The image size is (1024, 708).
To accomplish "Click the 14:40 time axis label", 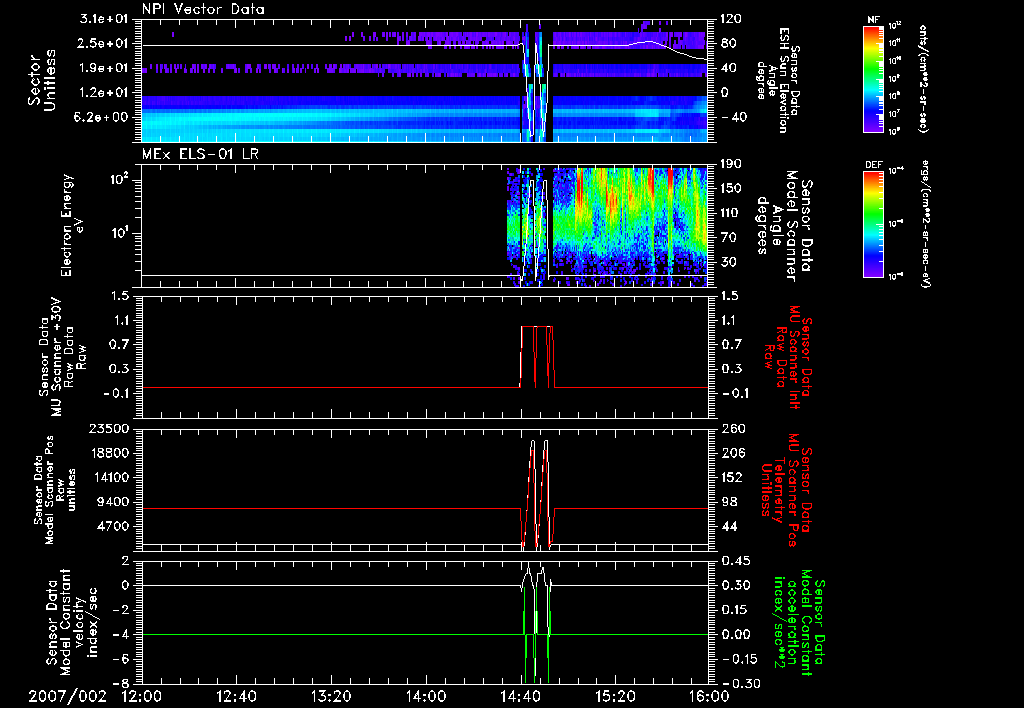I will point(520,694).
